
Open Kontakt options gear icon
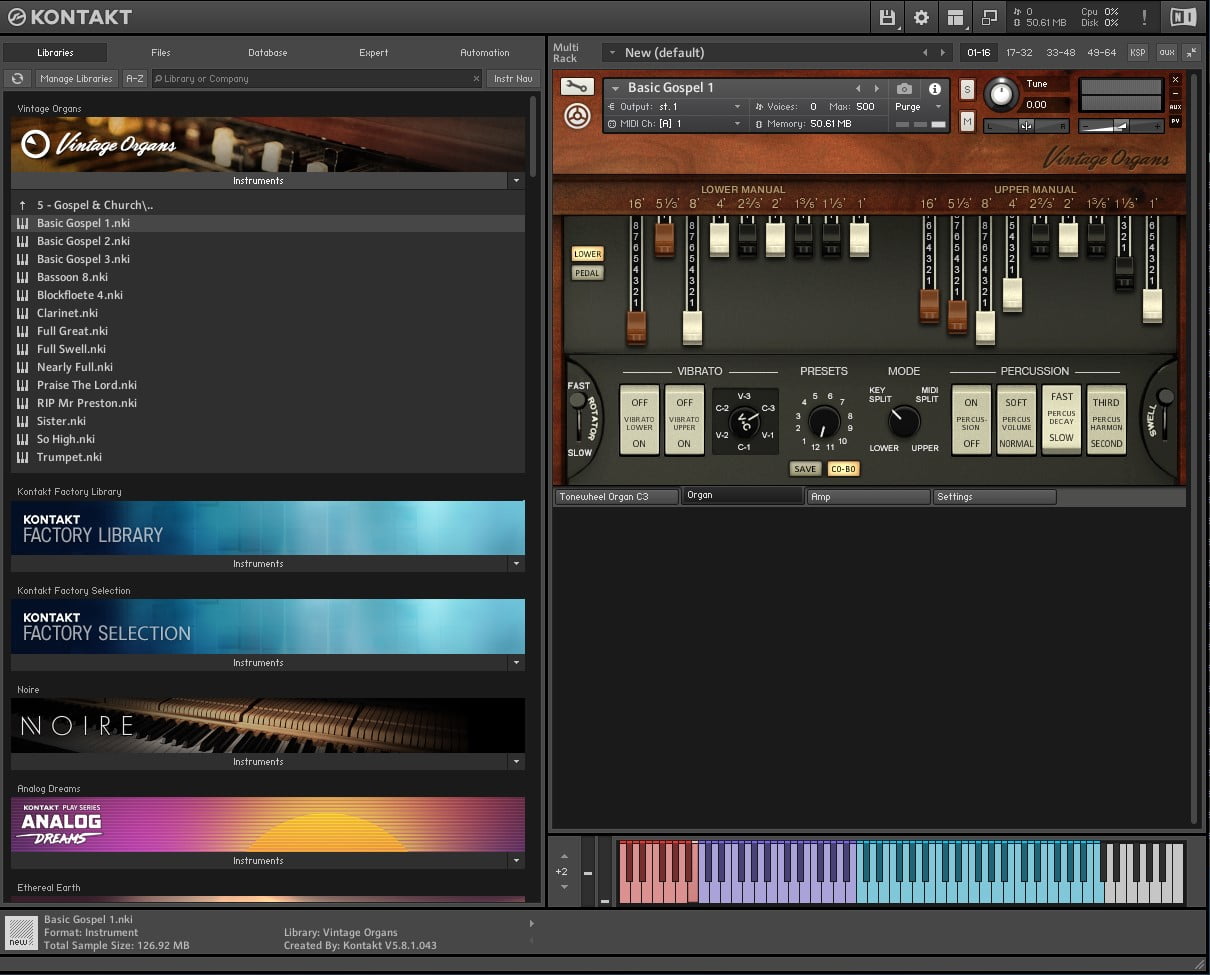pos(921,17)
